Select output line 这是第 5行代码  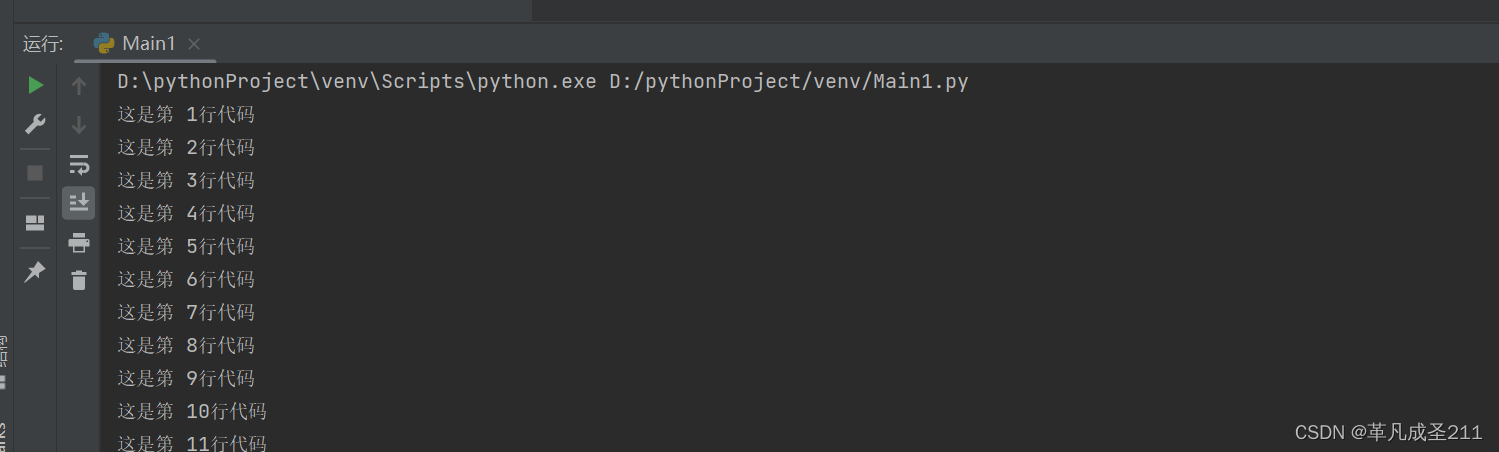pyautogui.click(x=186, y=247)
